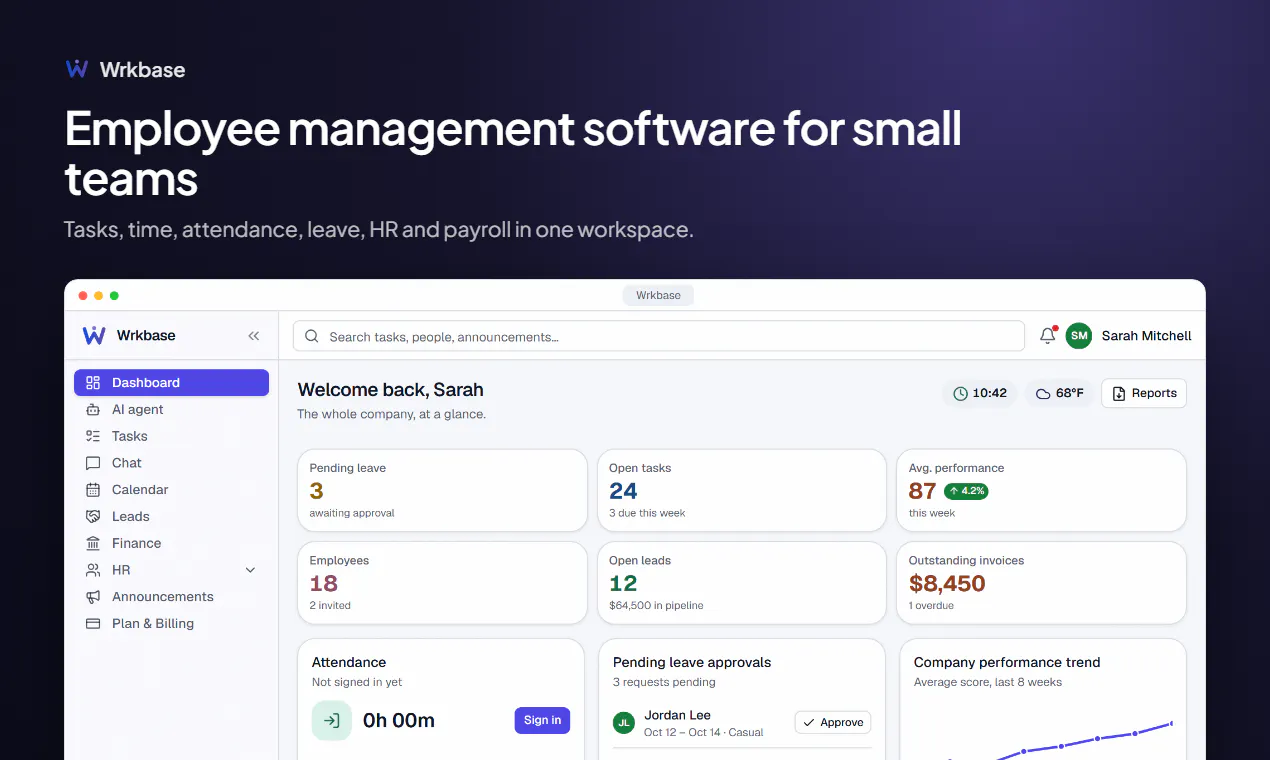Click the JL avatar for Jordan Lee

coord(624,723)
